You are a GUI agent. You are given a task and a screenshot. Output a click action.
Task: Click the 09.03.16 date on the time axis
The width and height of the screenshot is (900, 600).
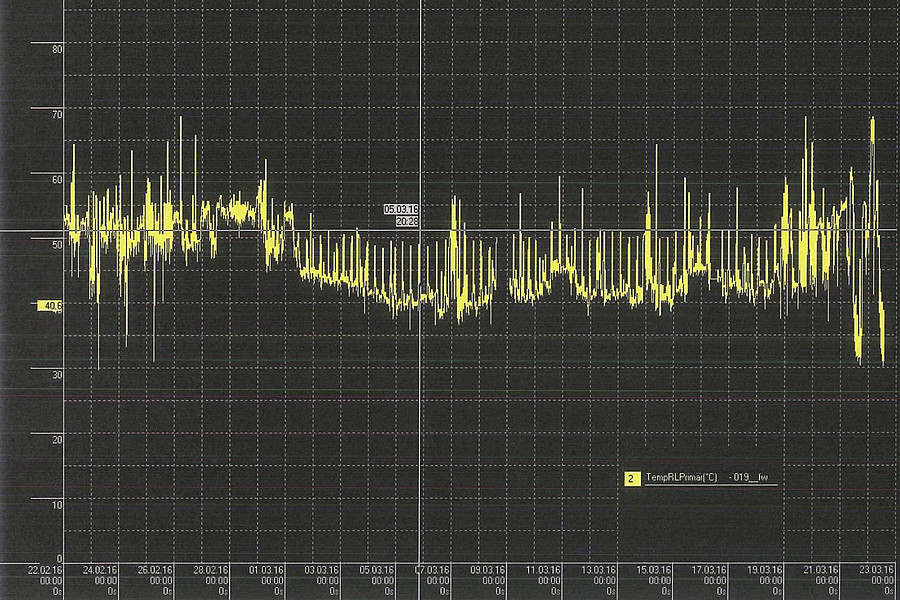click(x=488, y=570)
